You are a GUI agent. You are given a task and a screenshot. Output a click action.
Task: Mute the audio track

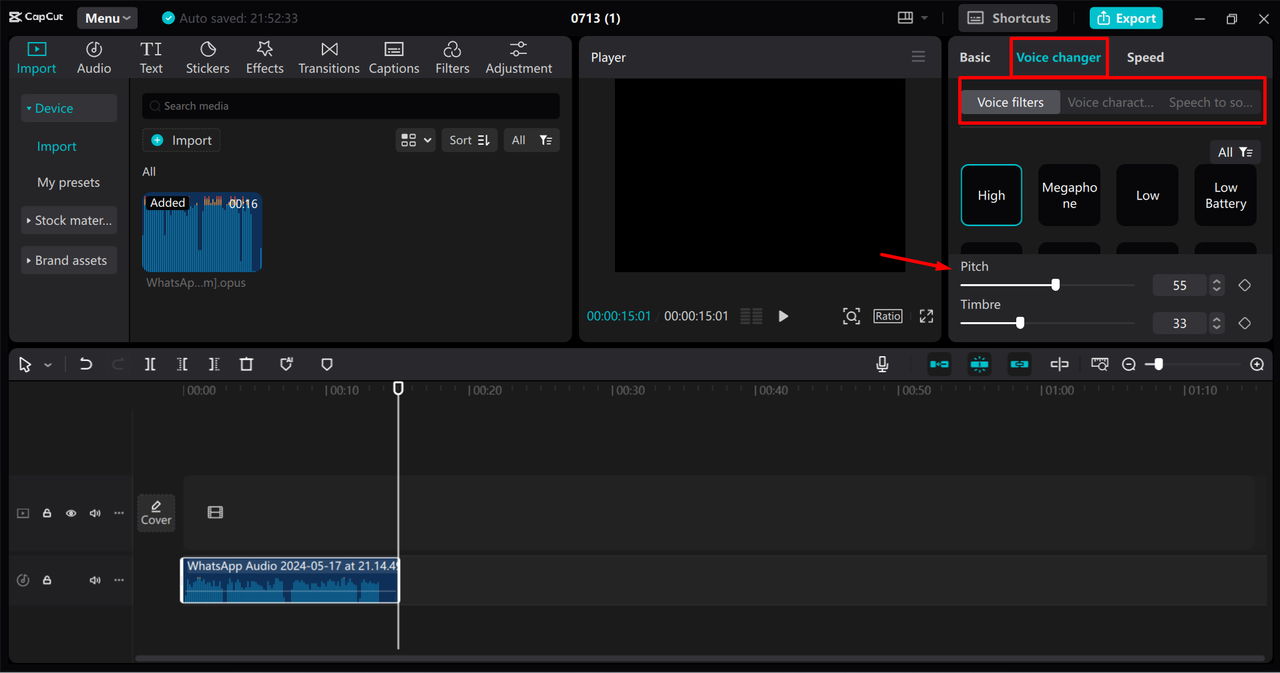pos(95,580)
